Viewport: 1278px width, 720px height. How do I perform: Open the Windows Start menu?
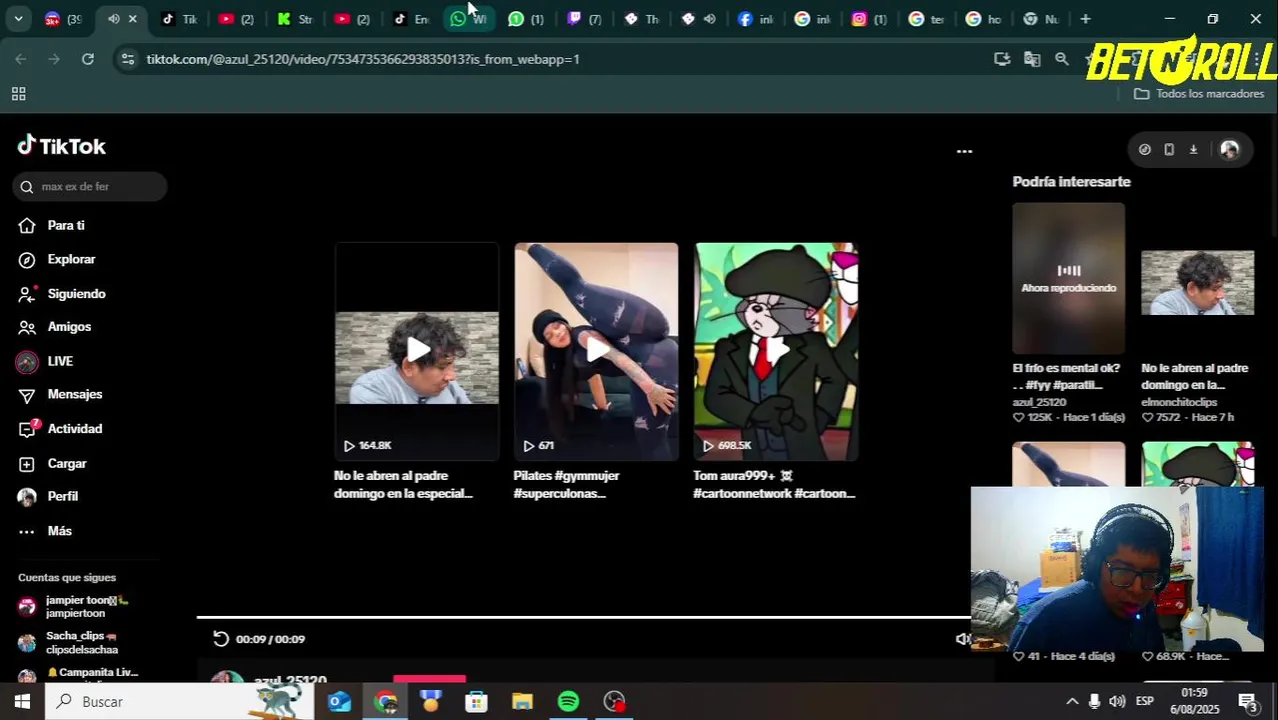click(22, 702)
